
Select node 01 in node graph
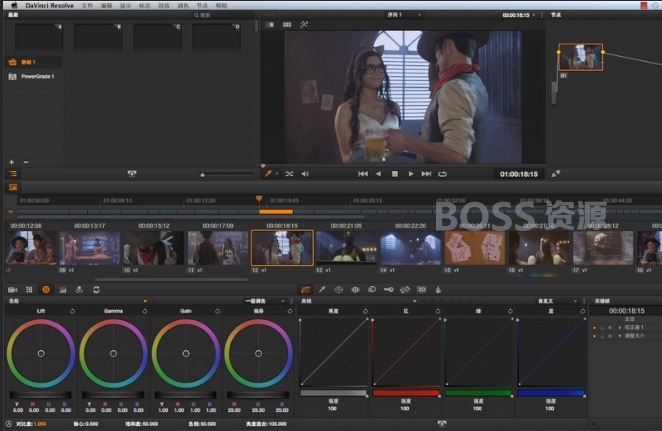581,57
